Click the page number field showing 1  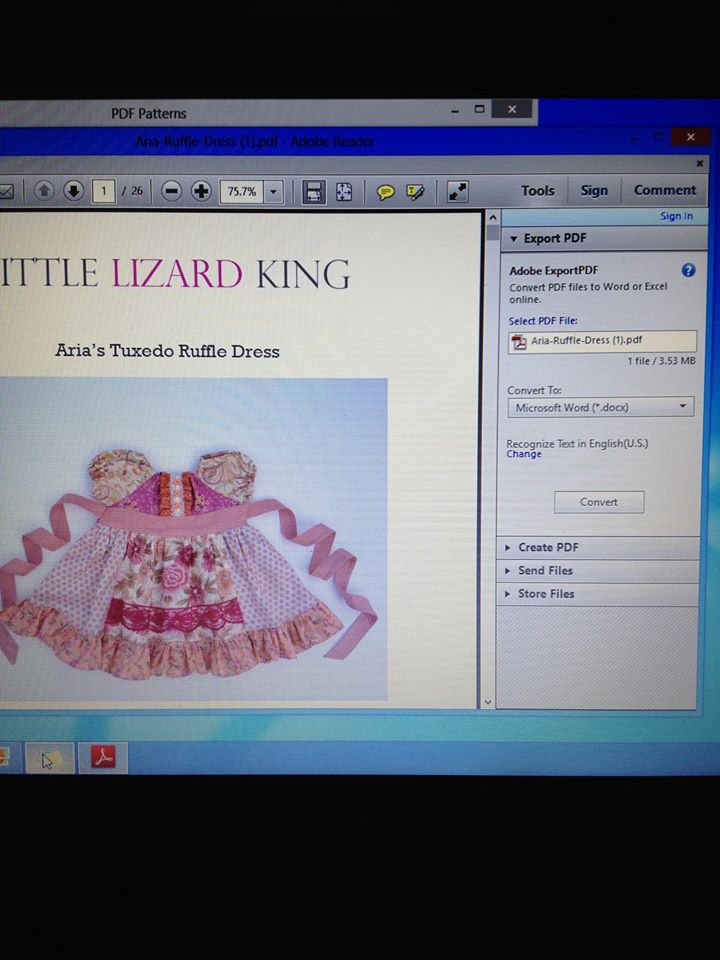pos(103,192)
